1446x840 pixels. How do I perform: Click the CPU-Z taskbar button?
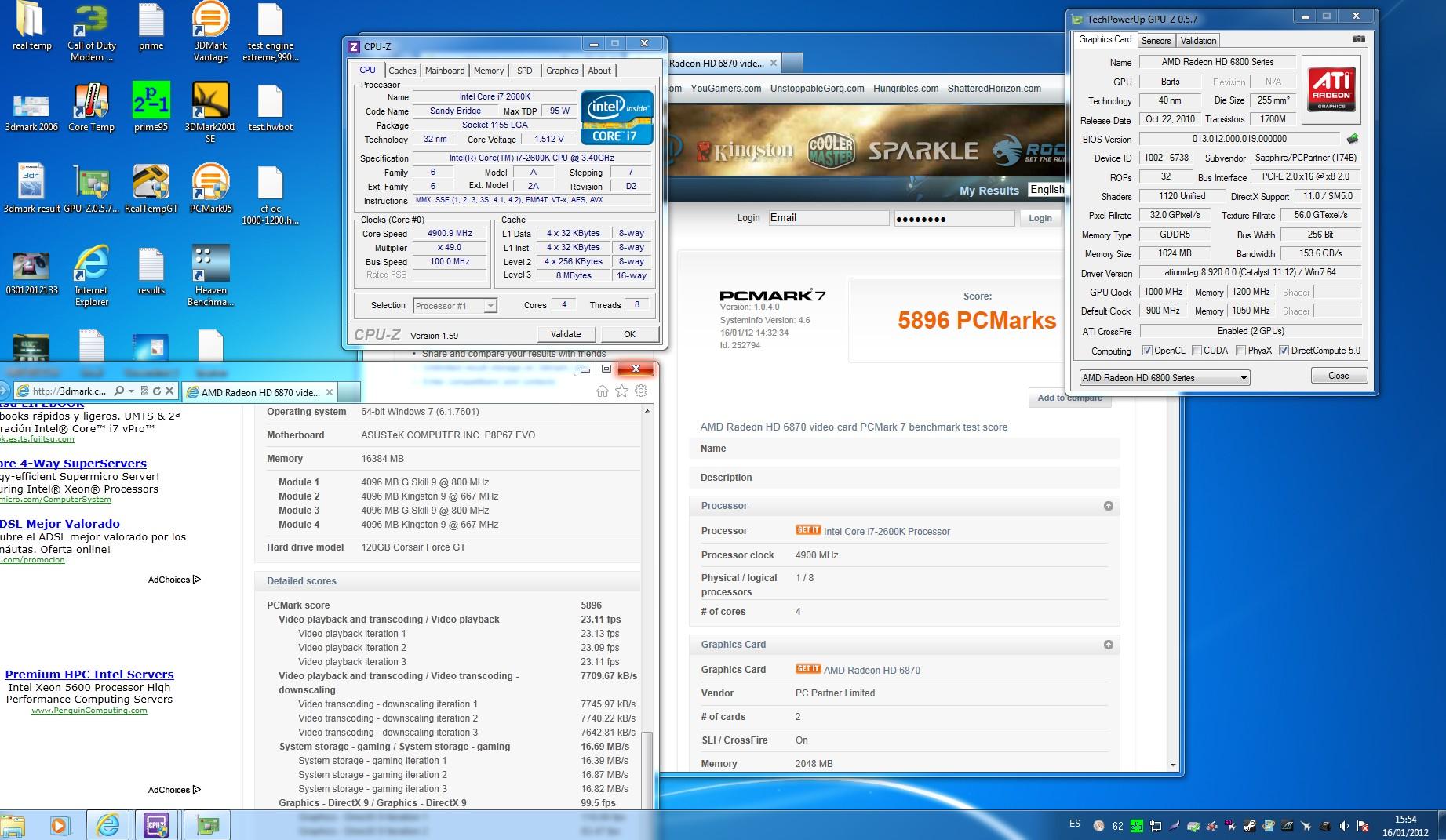pyautogui.click(x=156, y=825)
